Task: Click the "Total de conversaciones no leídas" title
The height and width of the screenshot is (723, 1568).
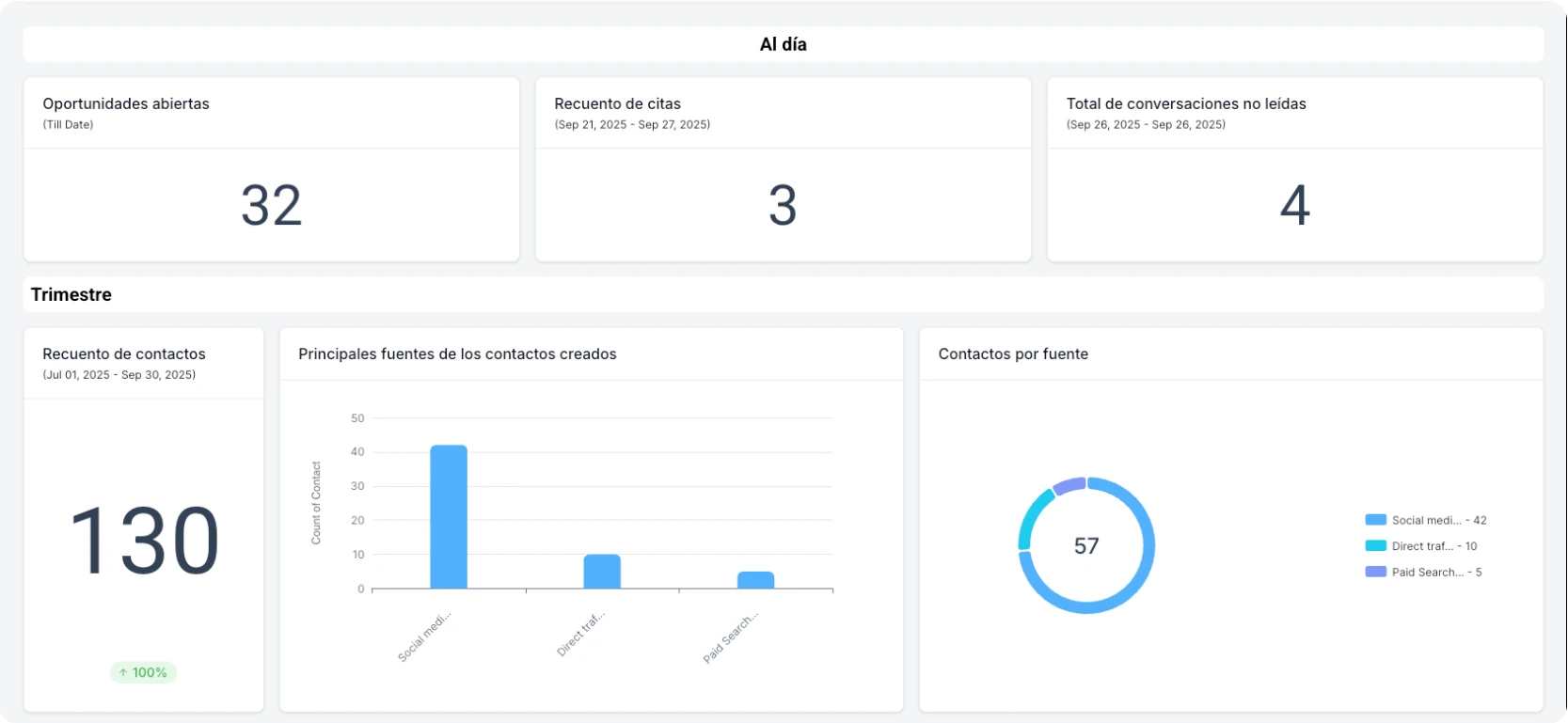Action: coord(1186,104)
